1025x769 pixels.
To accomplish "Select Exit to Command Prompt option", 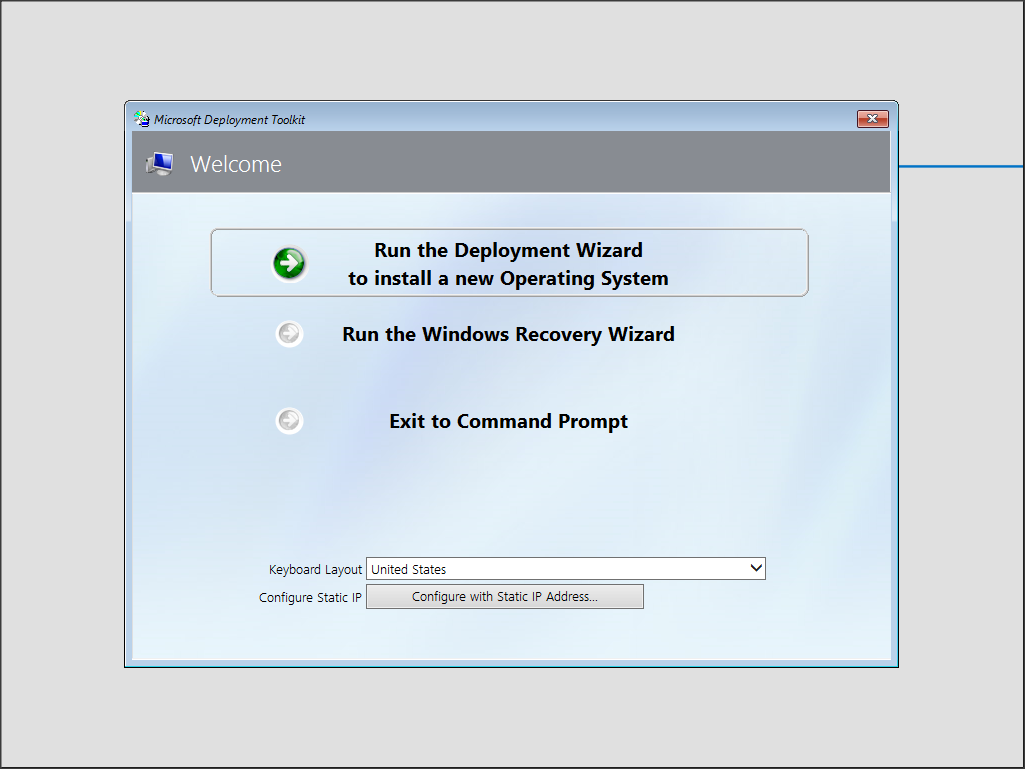I will pos(508,421).
